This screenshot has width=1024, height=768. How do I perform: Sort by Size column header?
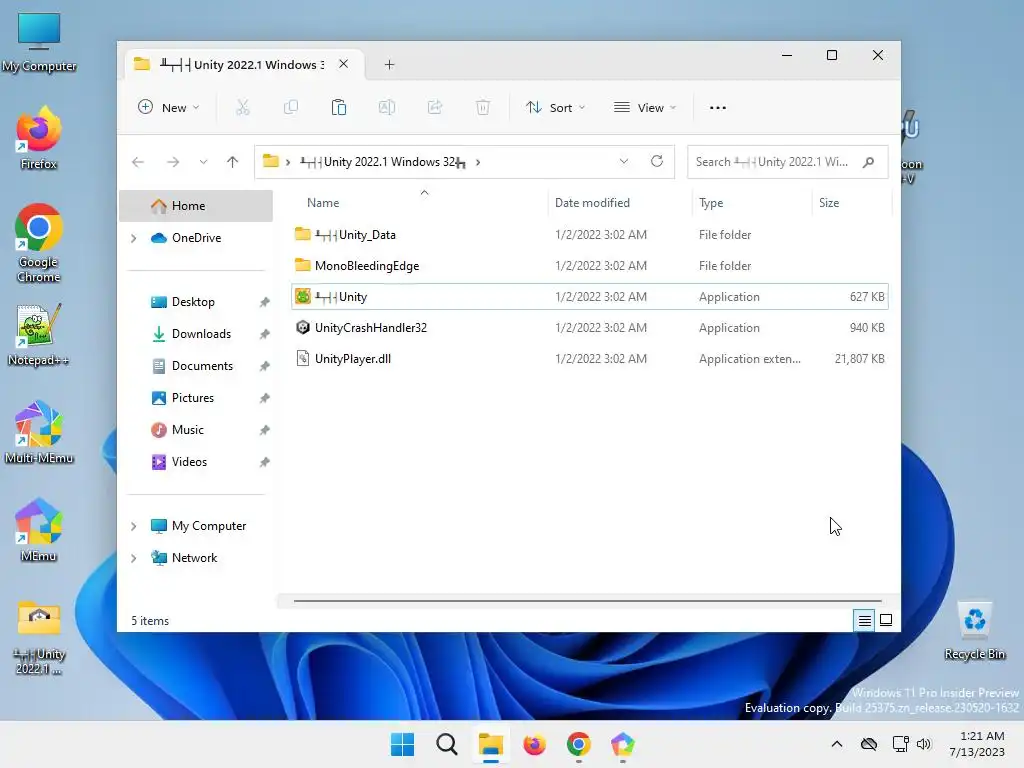(852, 203)
